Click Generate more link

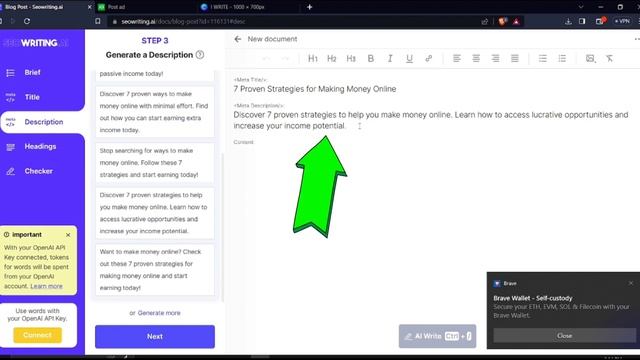tap(159, 313)
